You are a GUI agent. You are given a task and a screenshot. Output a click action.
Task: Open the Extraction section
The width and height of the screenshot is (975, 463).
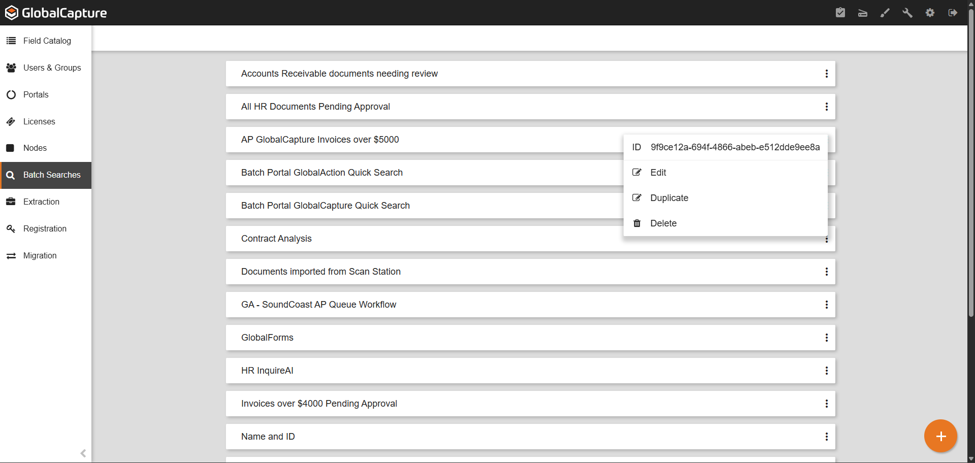[x=45, y=202]
